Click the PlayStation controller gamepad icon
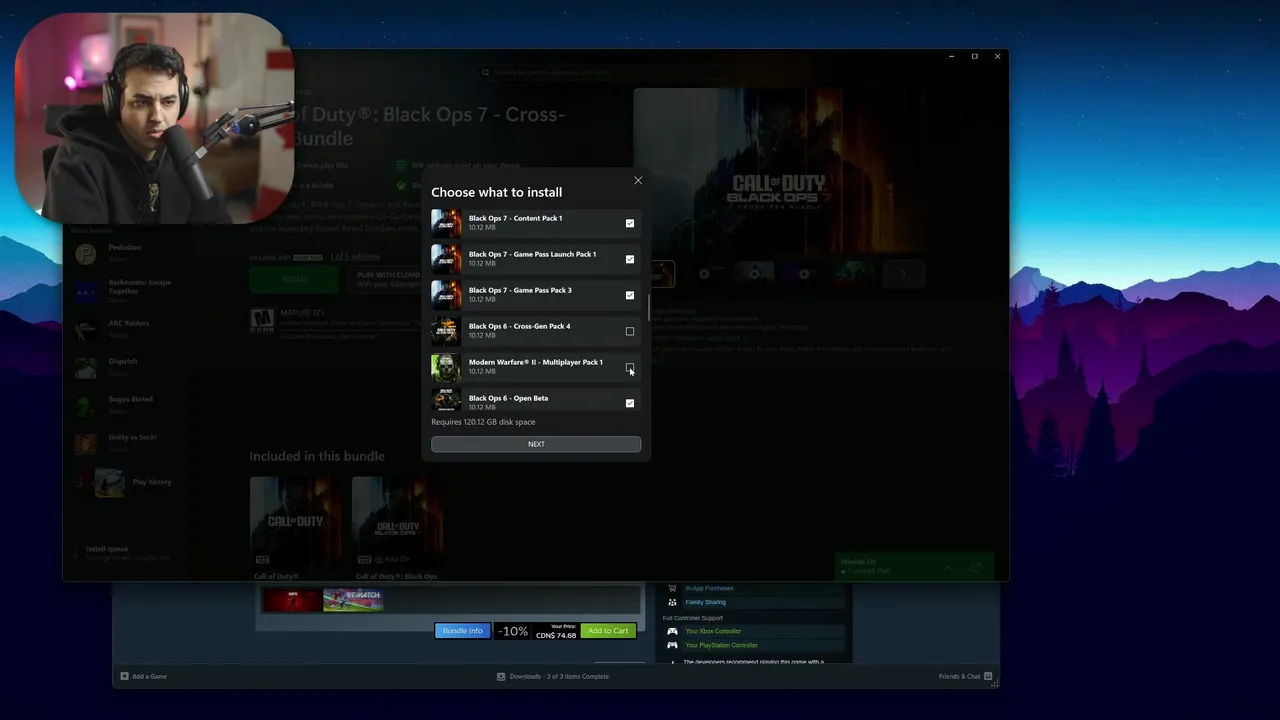Image resolution: width=1280 pixels, height=720 pixels. tap(672, 645)
